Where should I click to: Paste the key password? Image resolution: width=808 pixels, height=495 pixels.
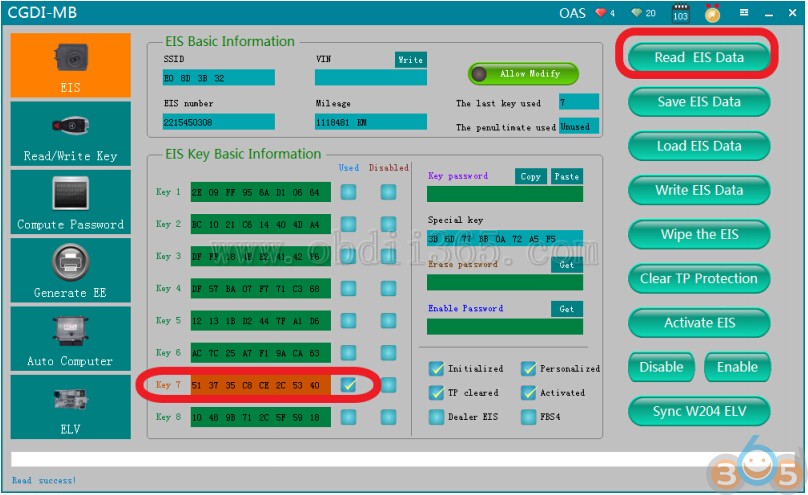567,176
